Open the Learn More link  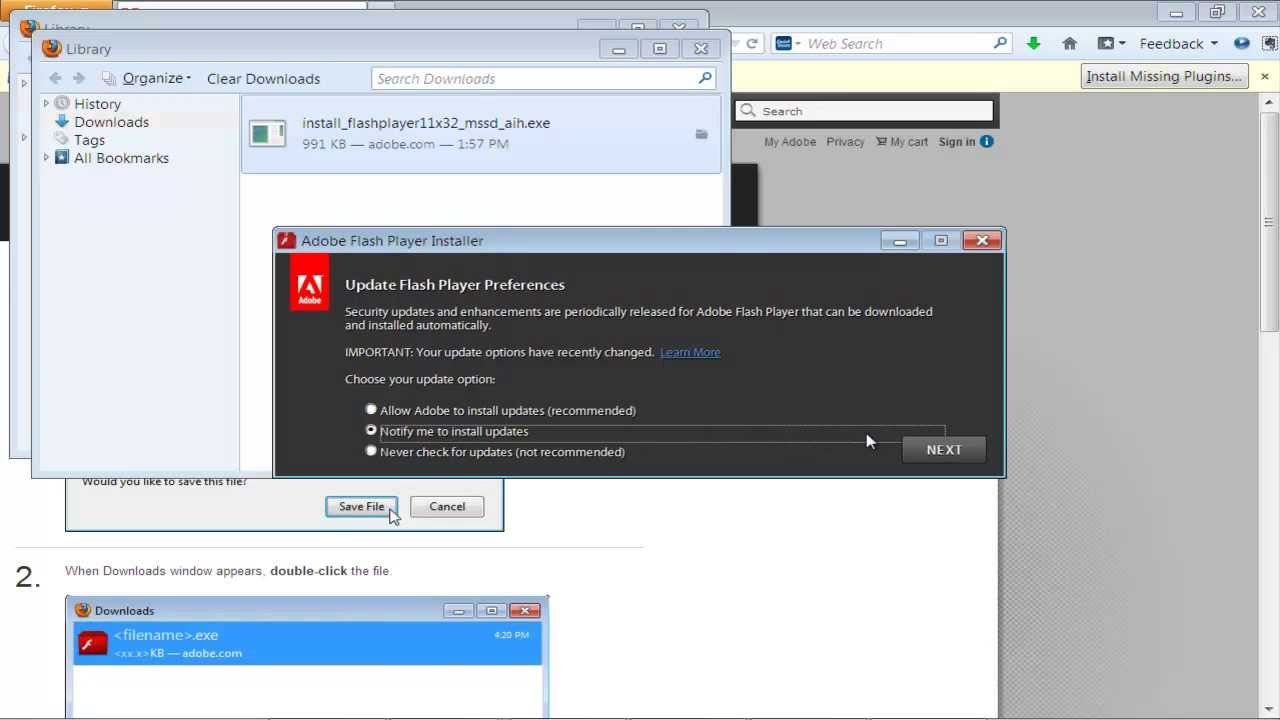click(690, 352)
